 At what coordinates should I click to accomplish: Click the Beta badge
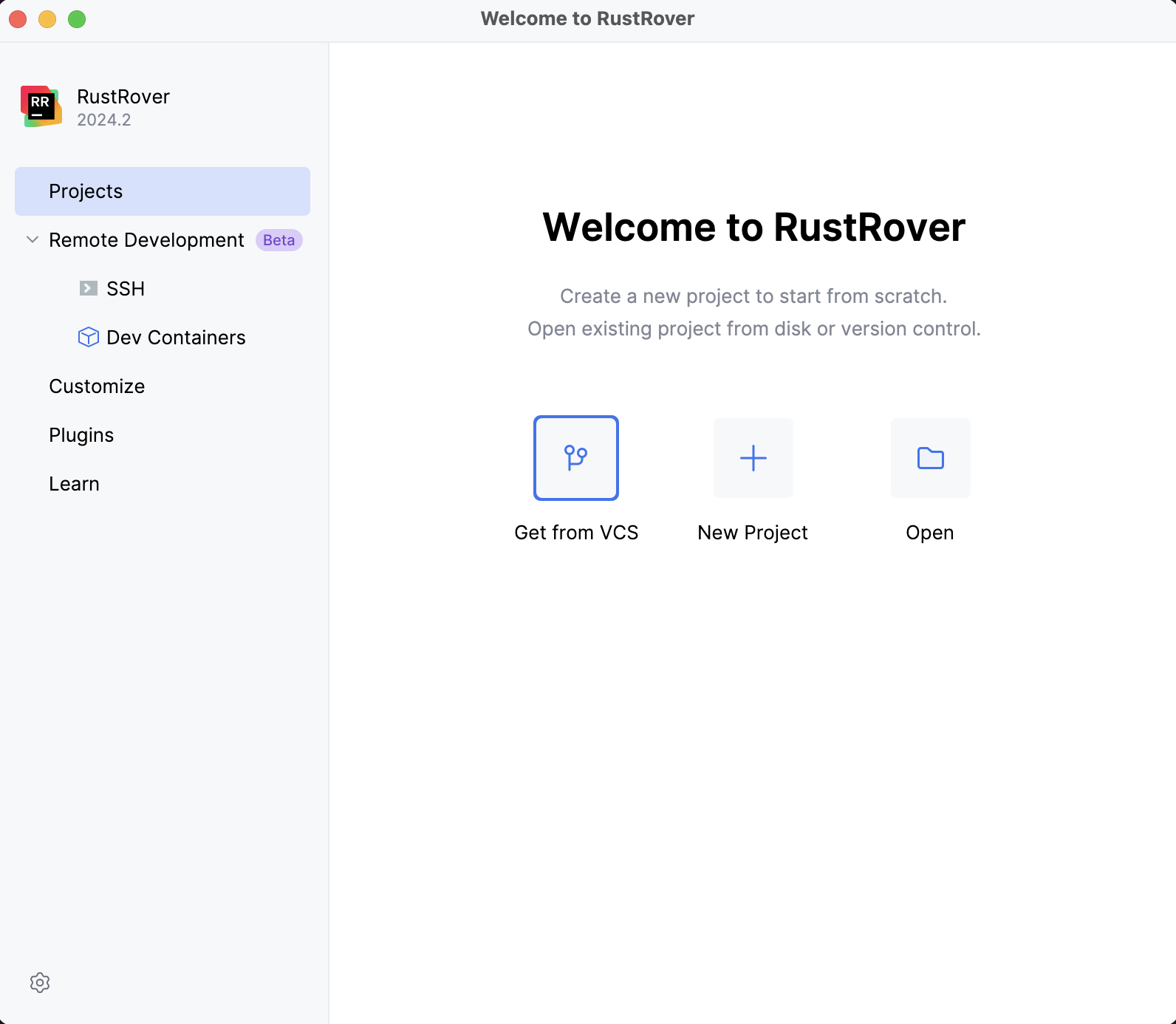pos(278,240)
